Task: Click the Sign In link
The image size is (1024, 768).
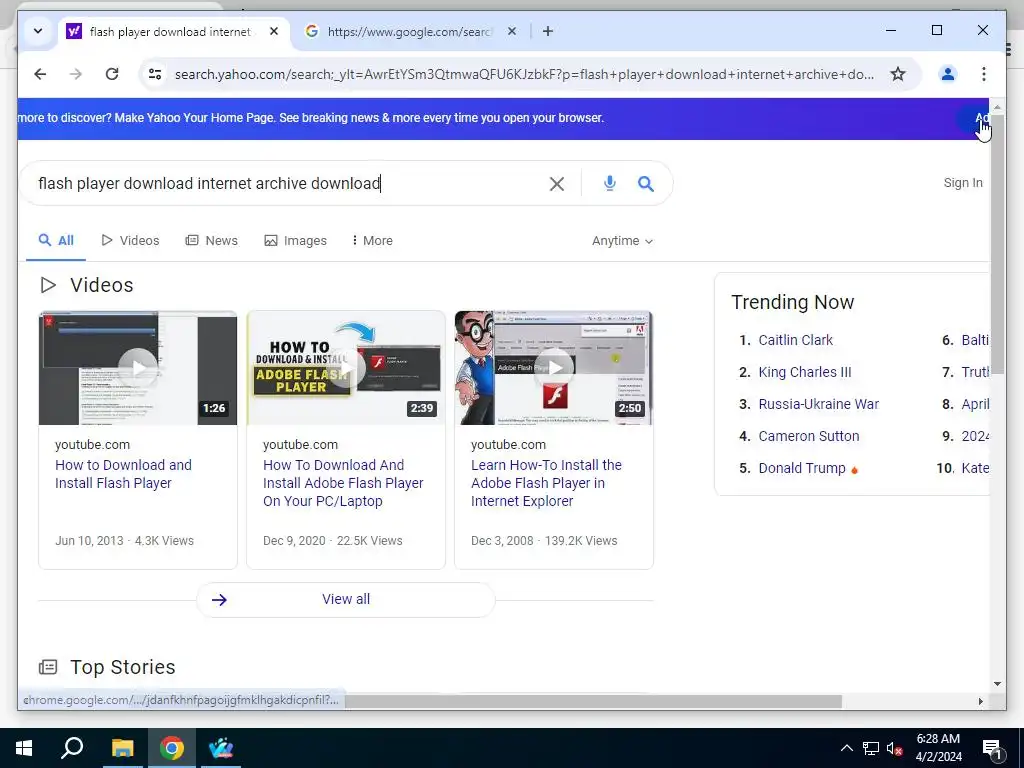Action: pyautogui.click(x=963, y=183)
